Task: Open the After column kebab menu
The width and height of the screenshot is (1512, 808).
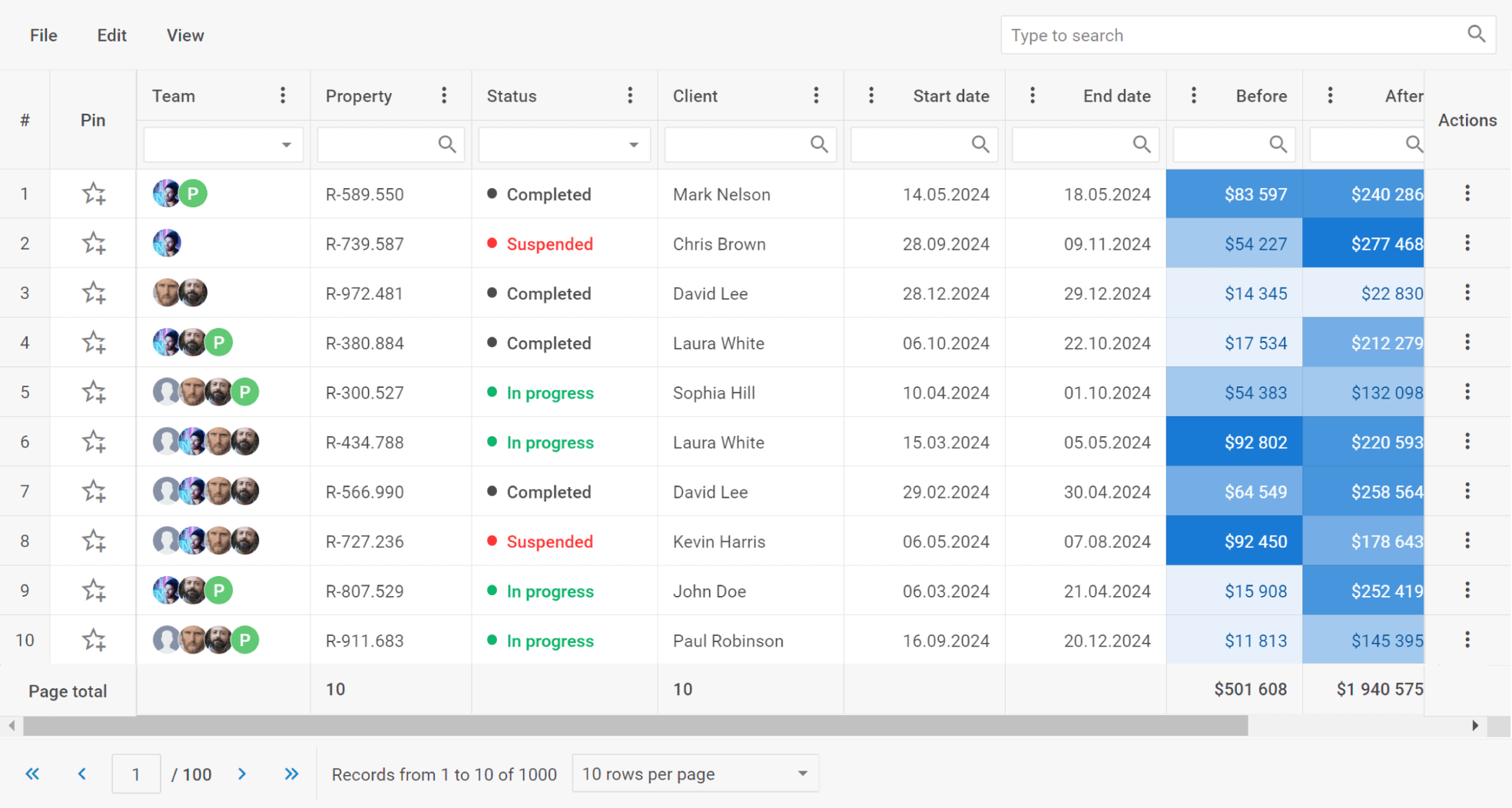Action: (x=1330, y=95)
